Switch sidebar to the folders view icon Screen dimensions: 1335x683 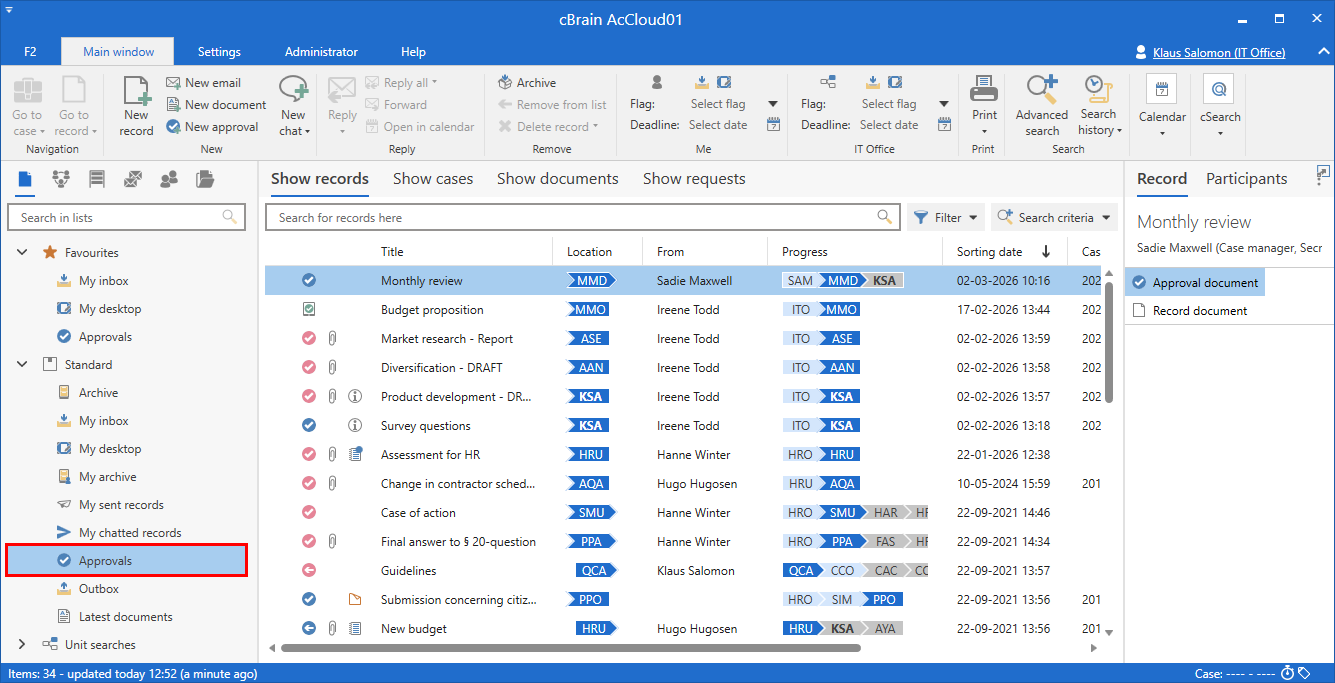coord(205,179)
